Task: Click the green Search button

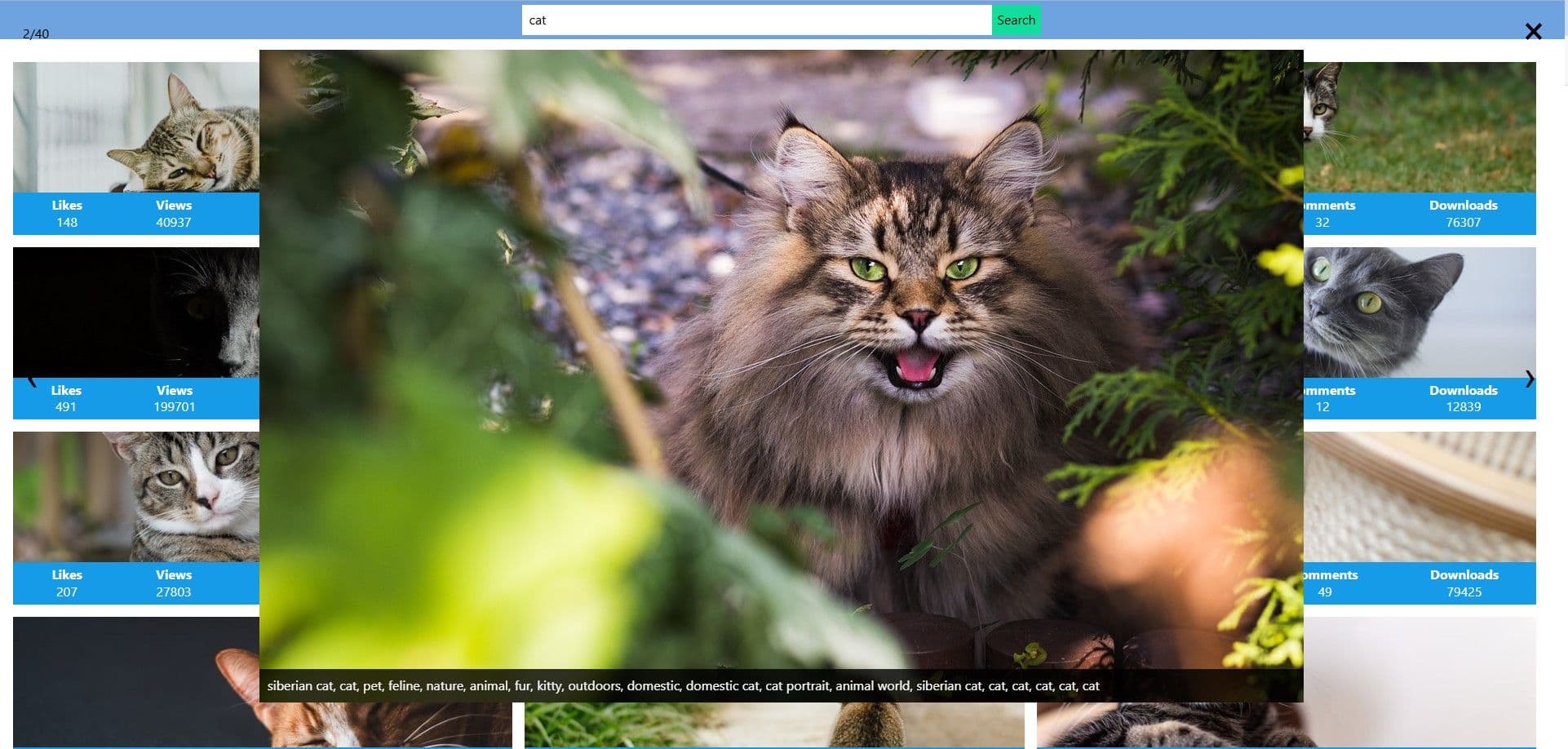Action: pyautogui.click(x=1016, y=20)
